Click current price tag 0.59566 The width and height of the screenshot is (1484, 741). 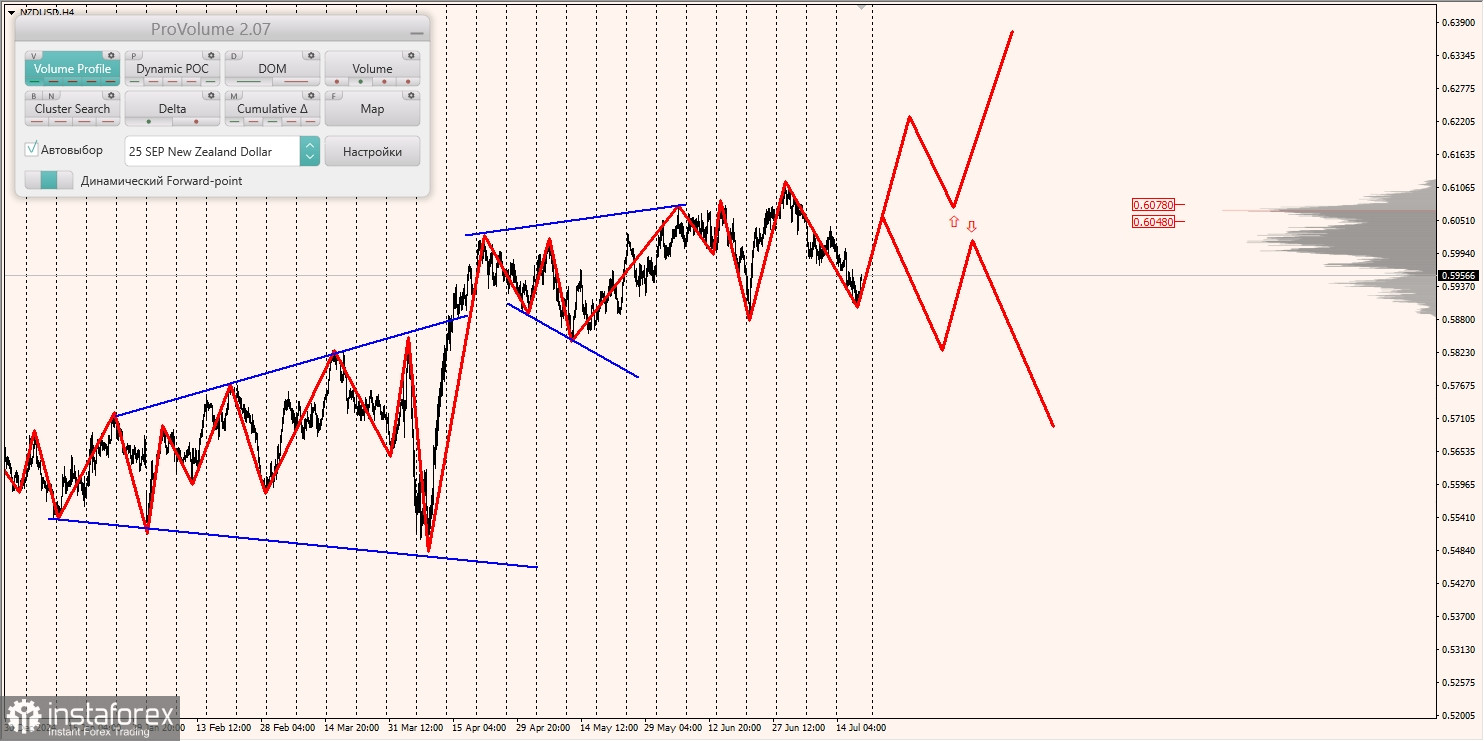pyautogui.click(x=1459, y=275)
